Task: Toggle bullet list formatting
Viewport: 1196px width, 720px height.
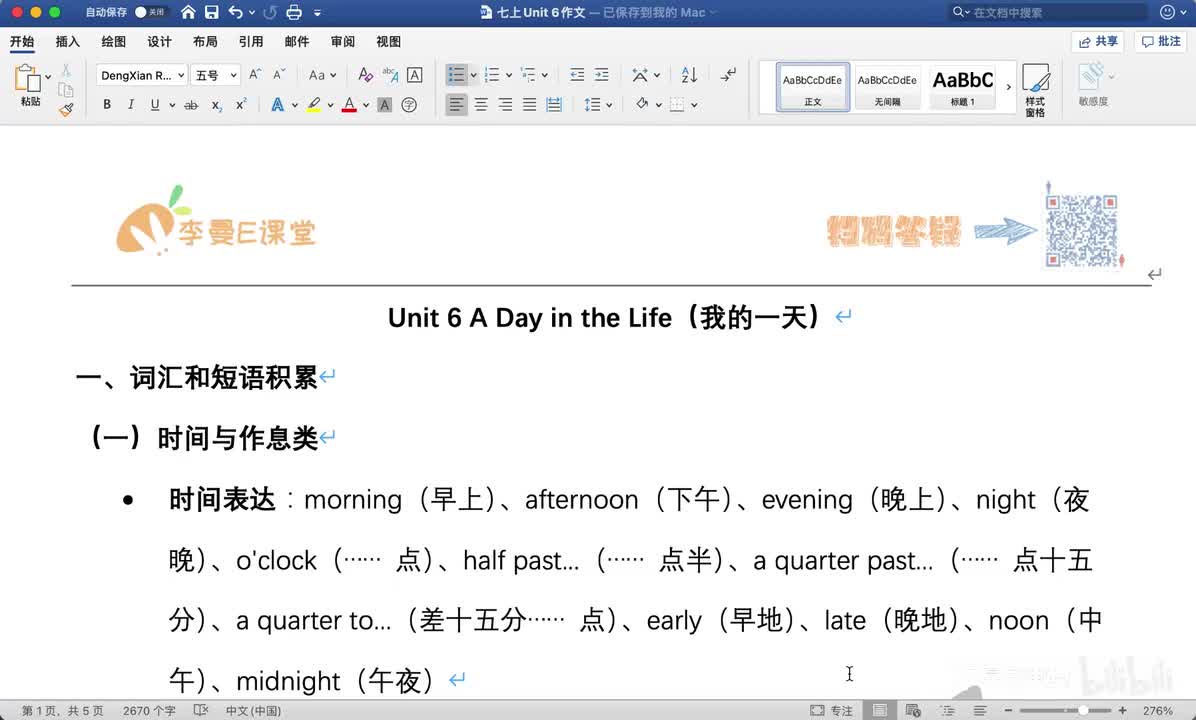Action: tap(456, 74)
